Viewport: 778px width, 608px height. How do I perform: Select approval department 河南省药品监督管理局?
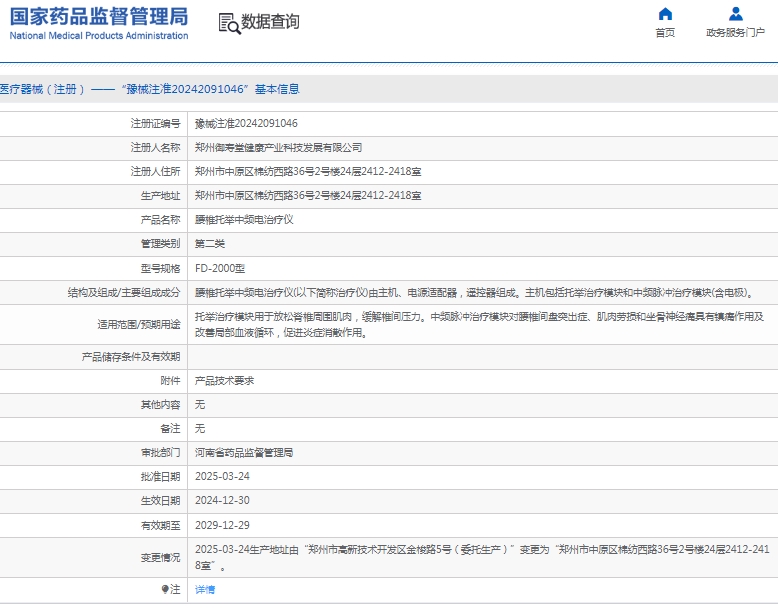click(244, 453)
